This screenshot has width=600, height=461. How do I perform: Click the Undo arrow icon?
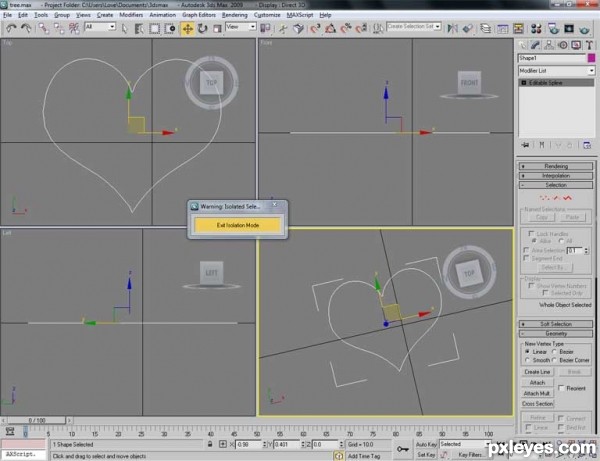11,28
